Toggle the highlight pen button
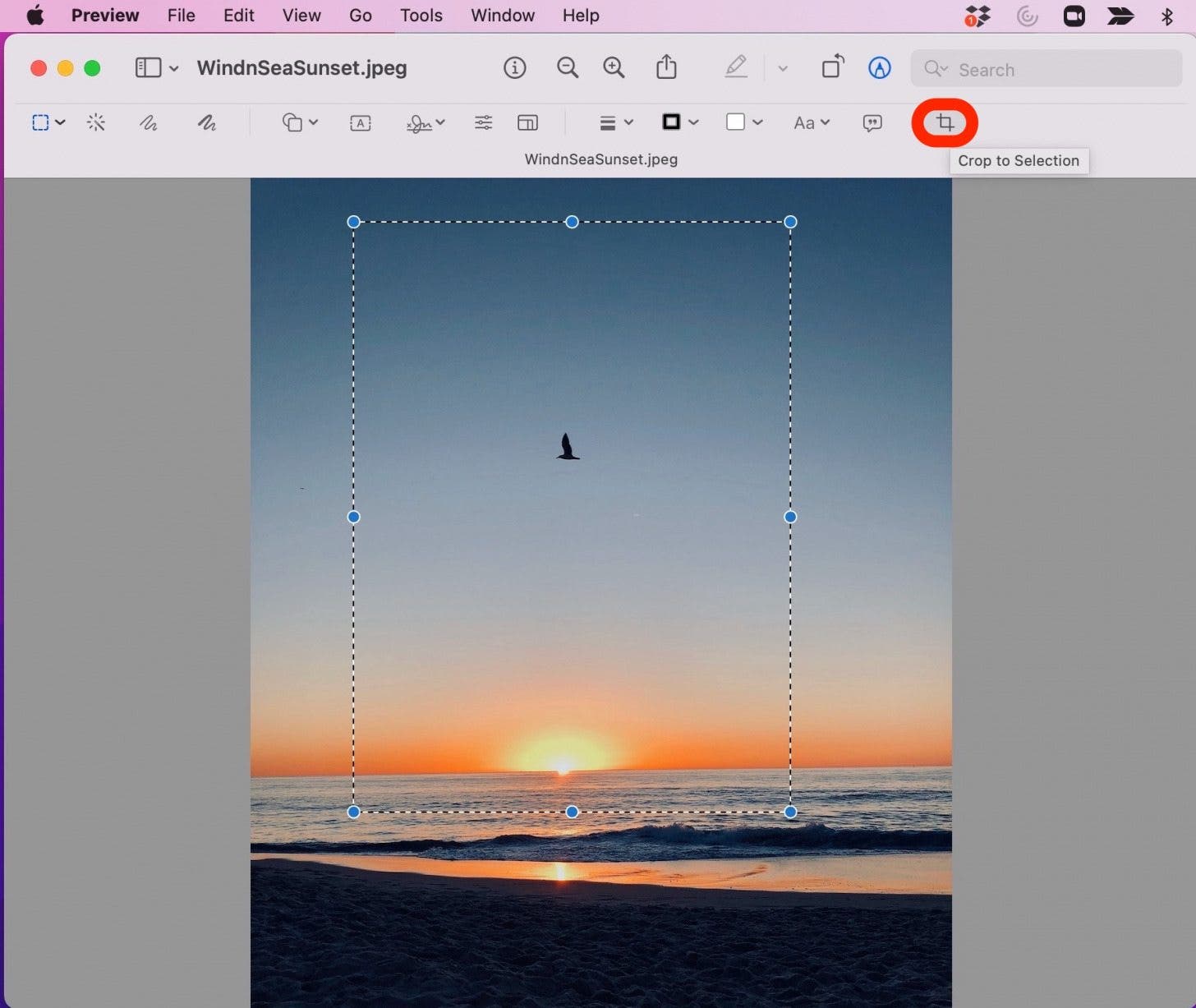 [x=736, y=67]
